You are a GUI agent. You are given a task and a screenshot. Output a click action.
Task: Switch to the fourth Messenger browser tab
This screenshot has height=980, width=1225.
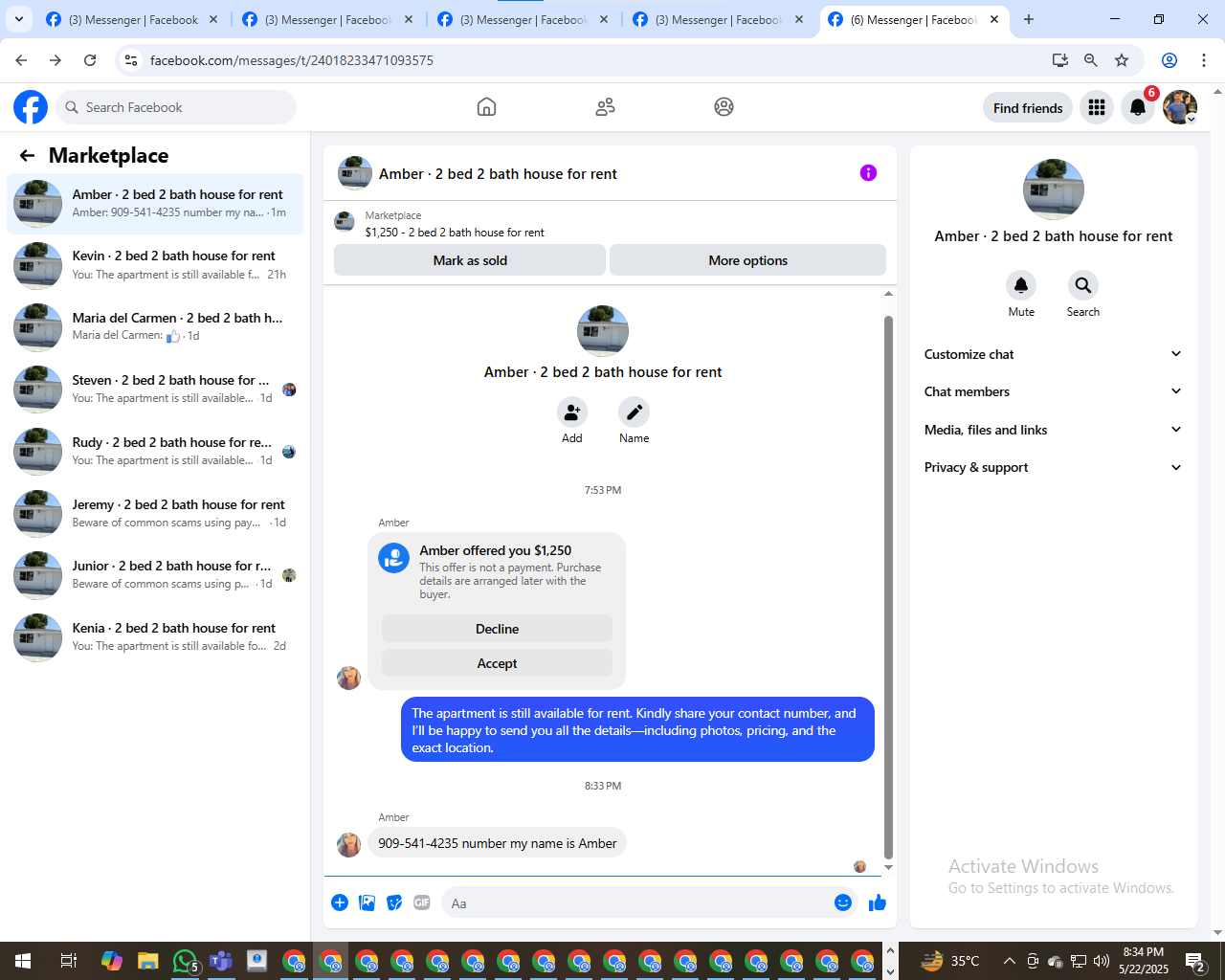click(717, 19)
